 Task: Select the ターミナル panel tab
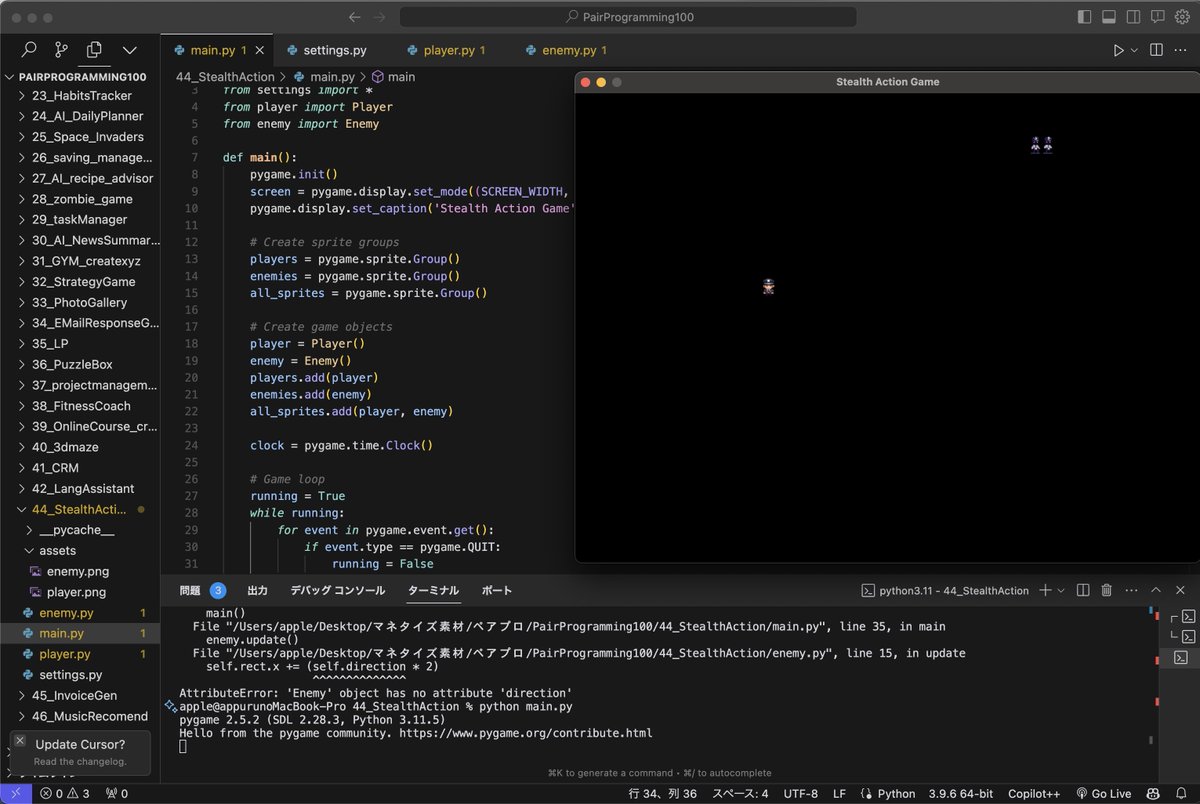pyautogui.click(x=433, y=591)
